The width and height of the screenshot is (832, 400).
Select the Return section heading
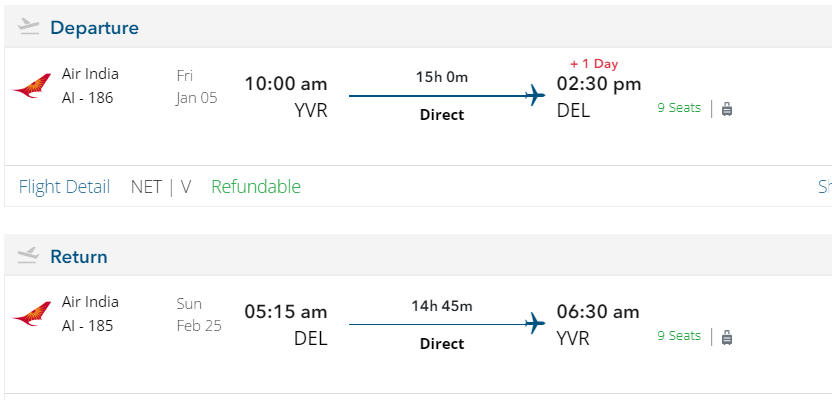click(79, 257)
